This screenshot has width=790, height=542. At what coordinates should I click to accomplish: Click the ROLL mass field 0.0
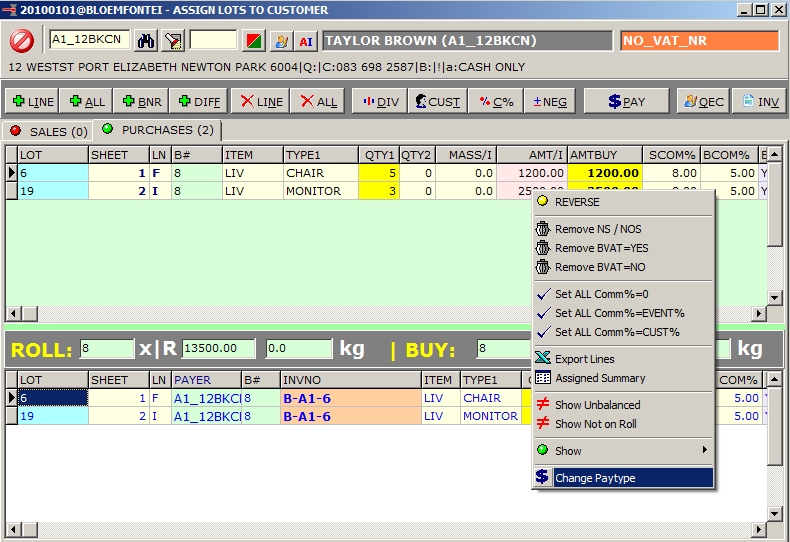[299, 349]
